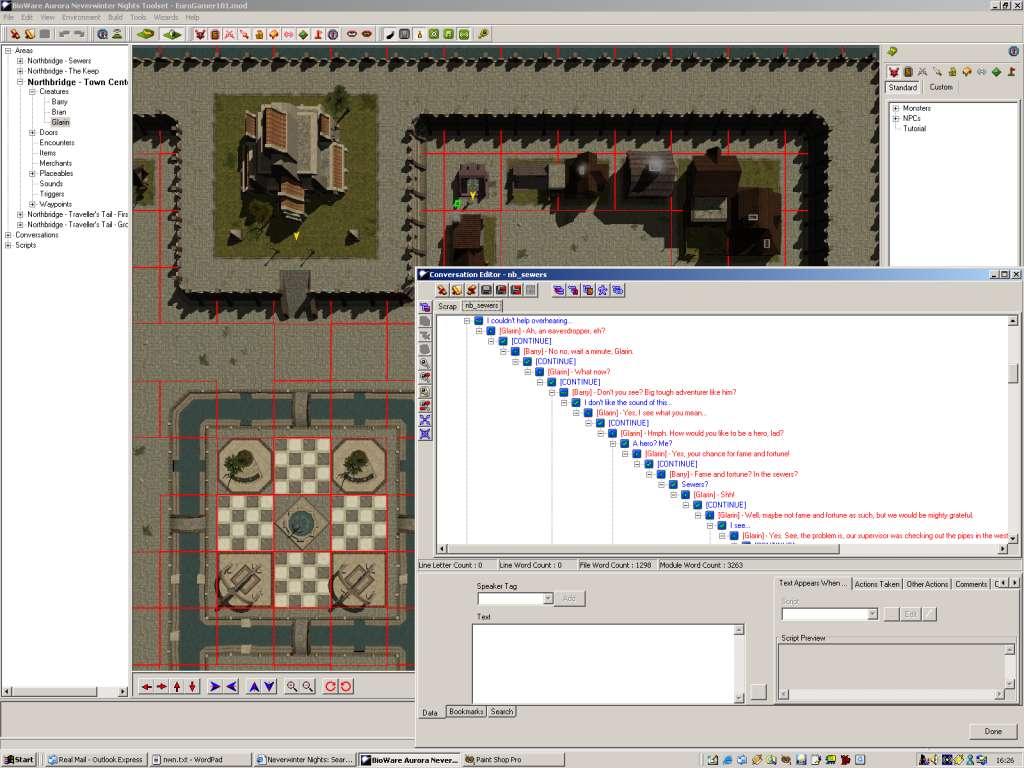This screenshot has width=1024, height=768.
Task: Click the pan-left red arrow below the map
Action: [146, 686]
